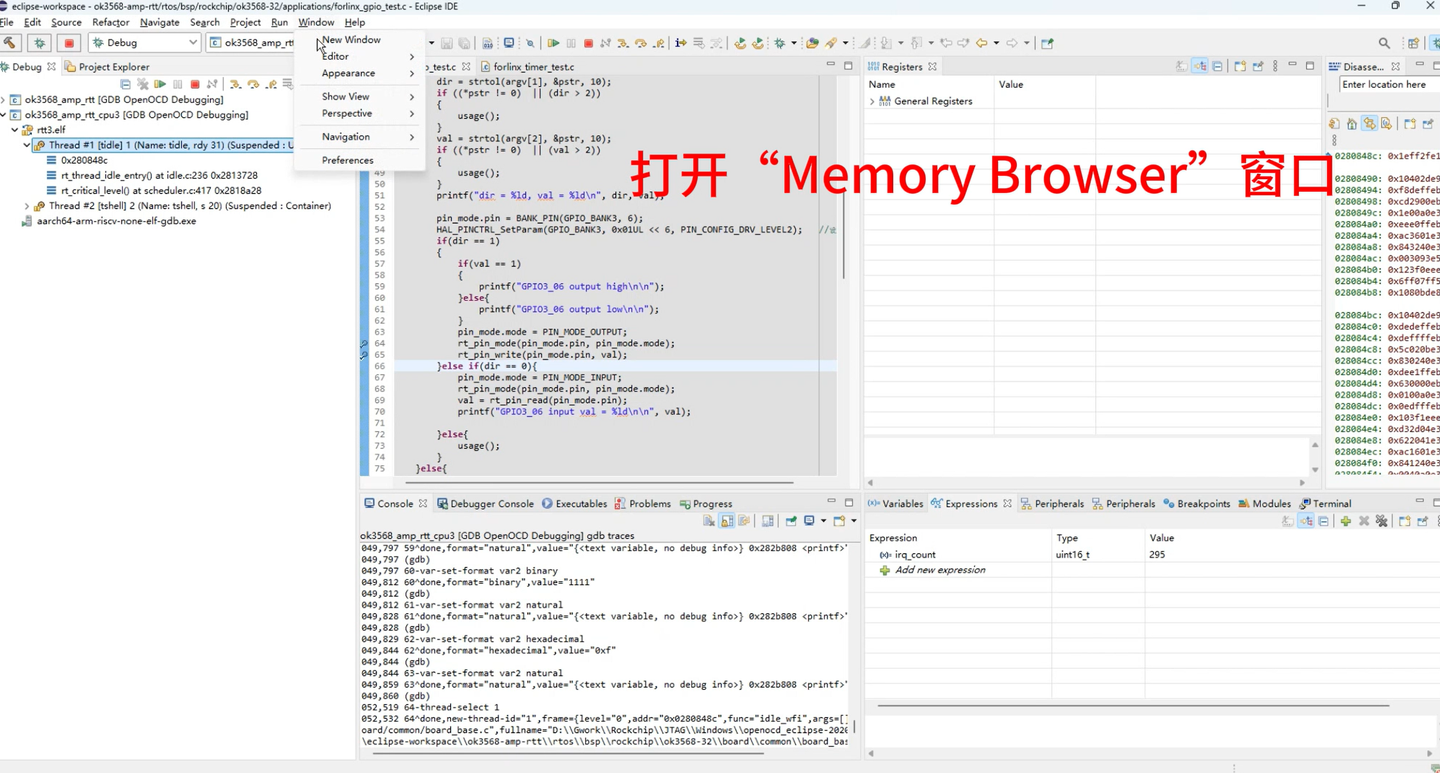Screen dimensions: 1440x773
Task: Click the Step Over icon in main toolbar
Action: (x=641, y=43)
